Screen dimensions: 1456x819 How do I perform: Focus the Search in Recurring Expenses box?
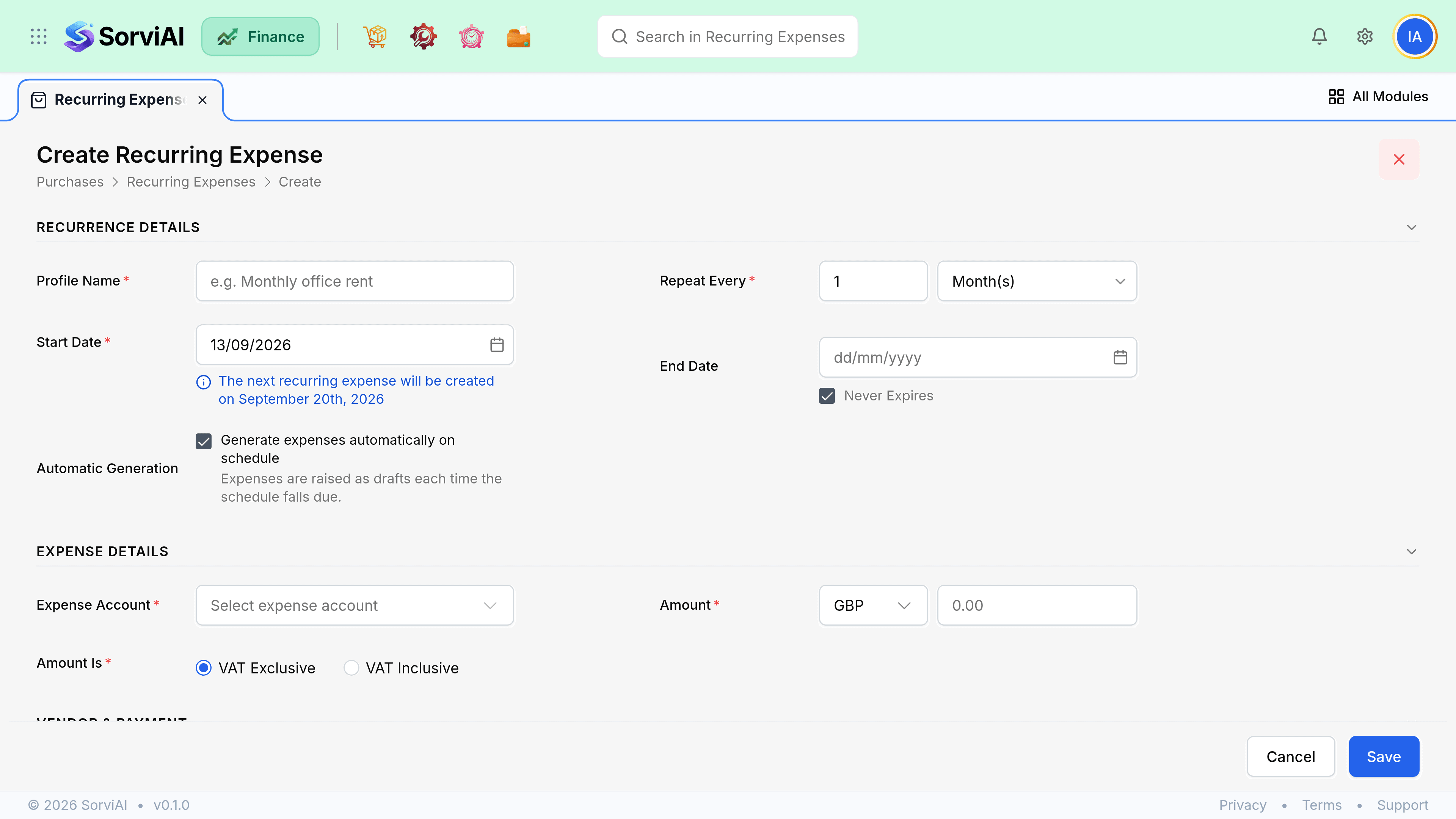coord(728,37)
